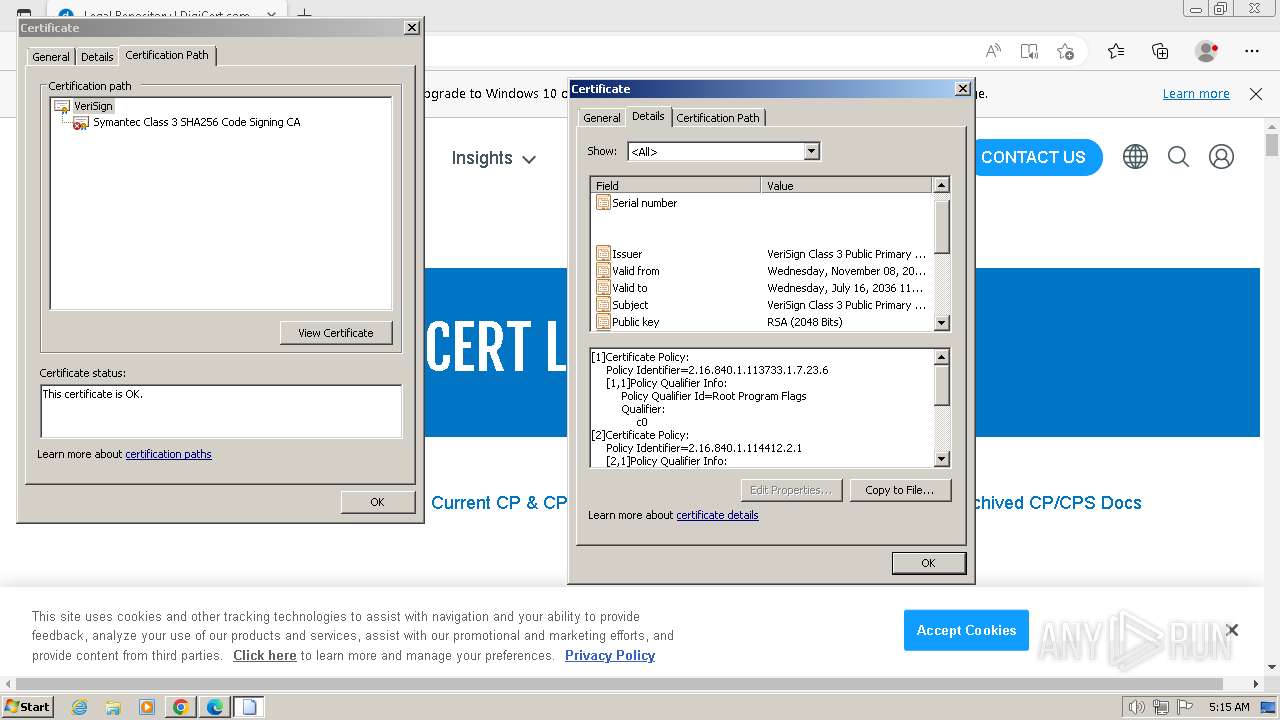Click Copy to File button
Image resolution: width=1280 pixels, height=720 pixels.
tap(899, 490)
